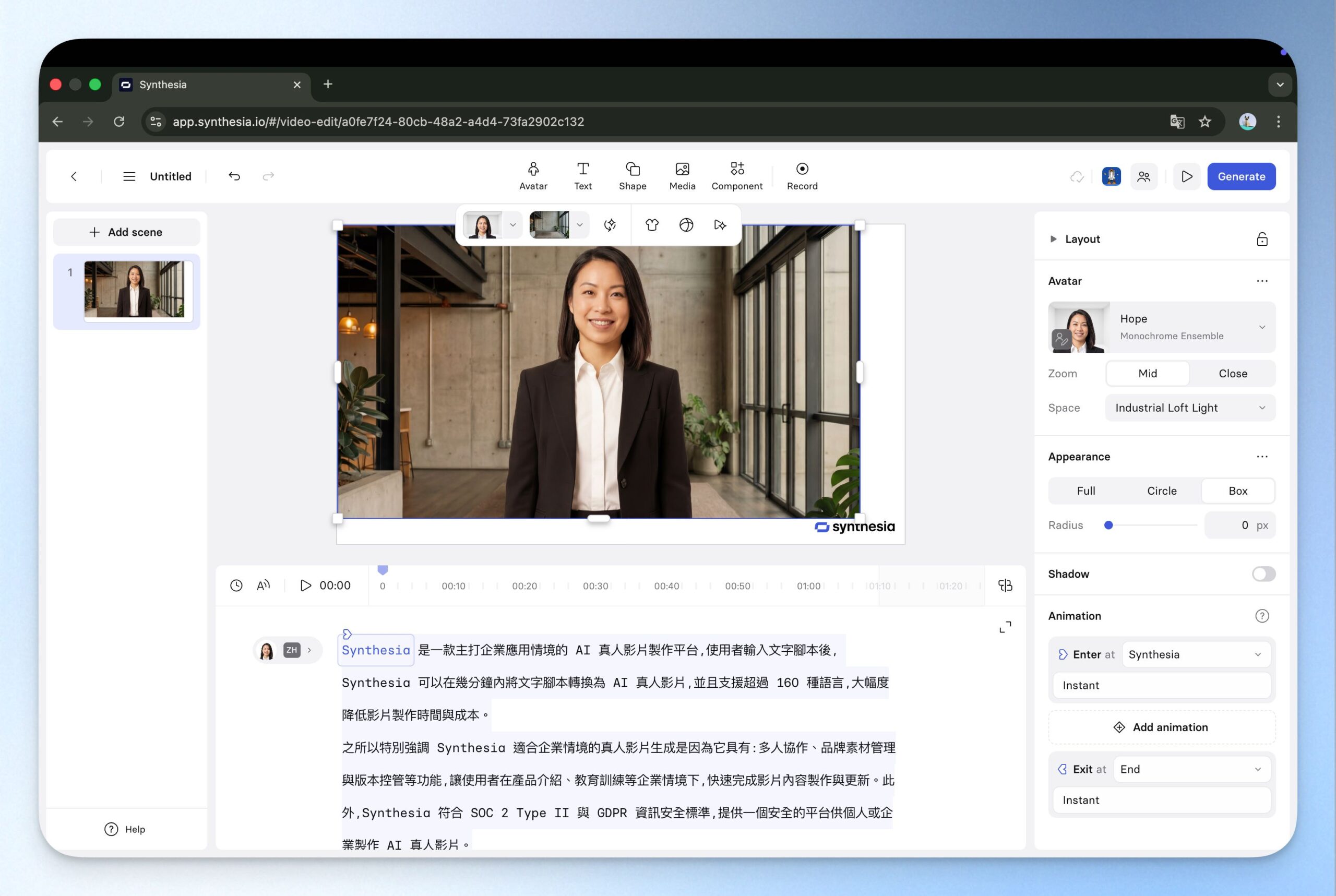Choose Circle appearance shape
The width and height of the screenshot is (1336, 896).
[1161, 491]
